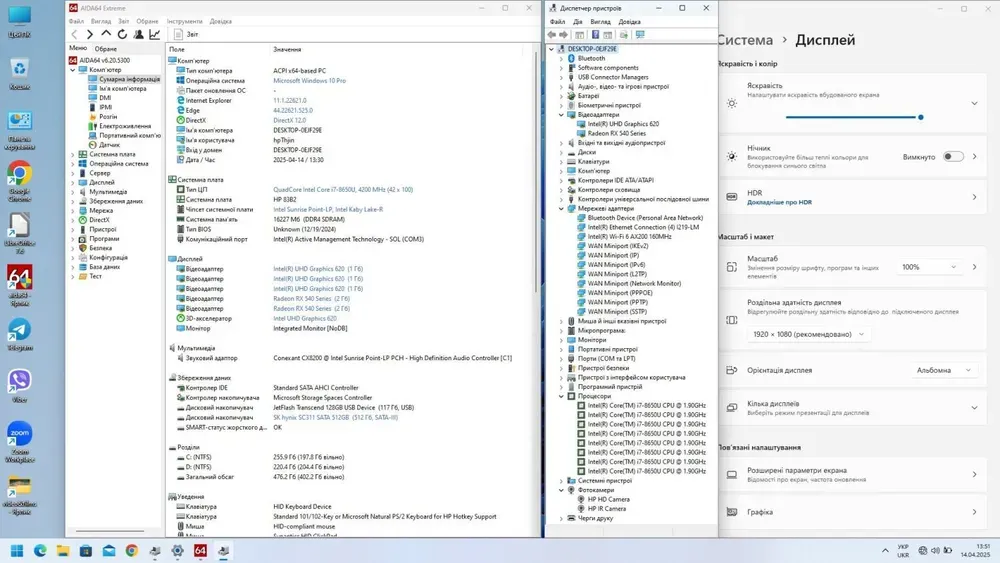
Task: Click the Microsoft Windows 10 Pro link
Action: point(309,81)
